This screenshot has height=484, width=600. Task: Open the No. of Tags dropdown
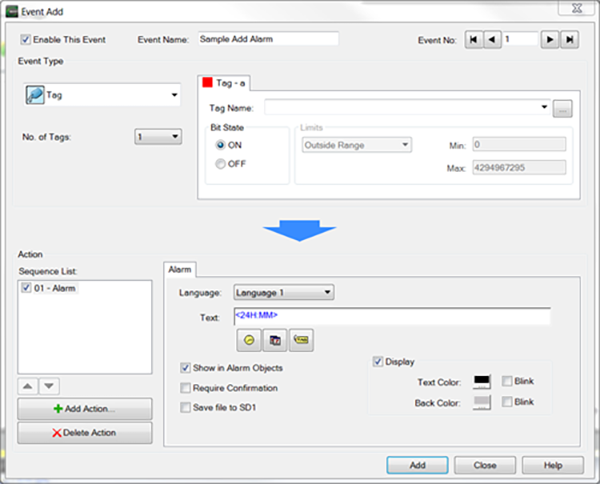coord(158,137)
